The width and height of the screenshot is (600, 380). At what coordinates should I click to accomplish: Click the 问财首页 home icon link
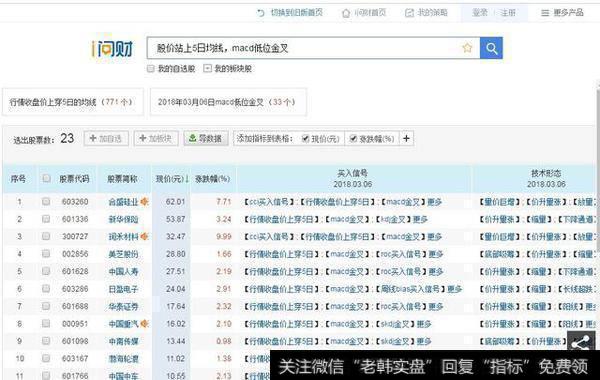[364, 13]
